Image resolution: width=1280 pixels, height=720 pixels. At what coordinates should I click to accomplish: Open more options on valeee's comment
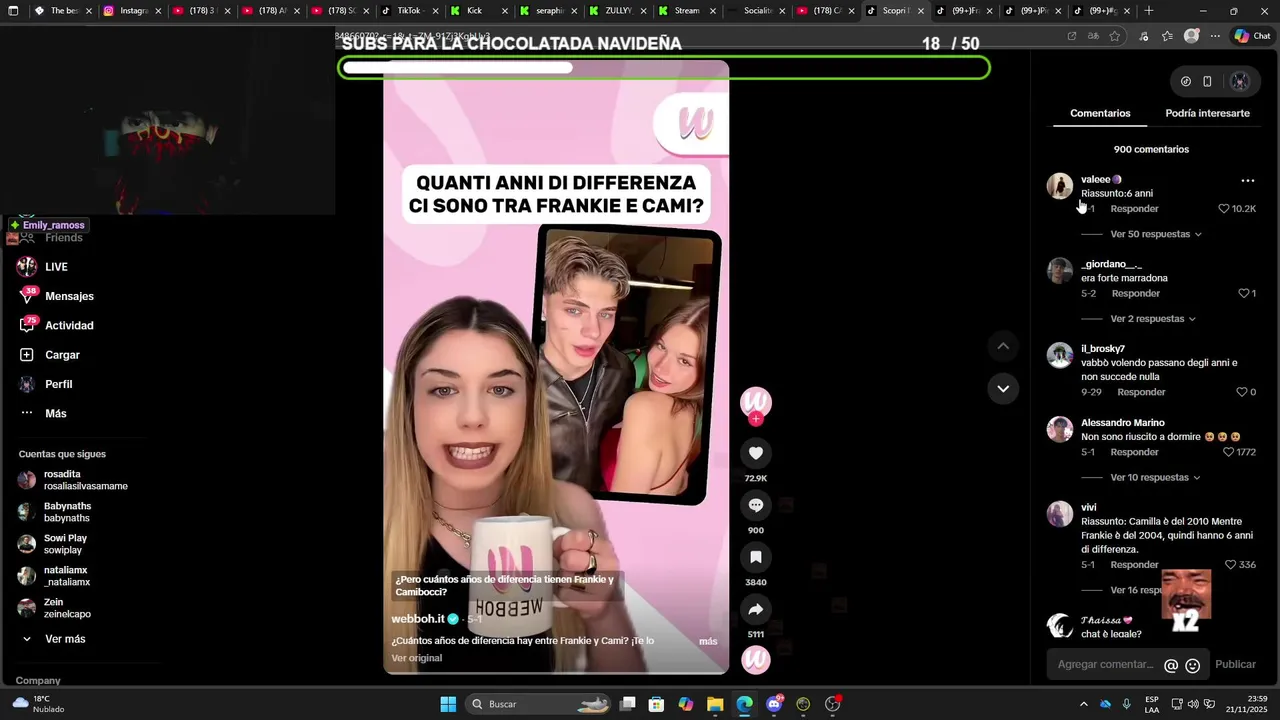click(x=1247, y=181)
